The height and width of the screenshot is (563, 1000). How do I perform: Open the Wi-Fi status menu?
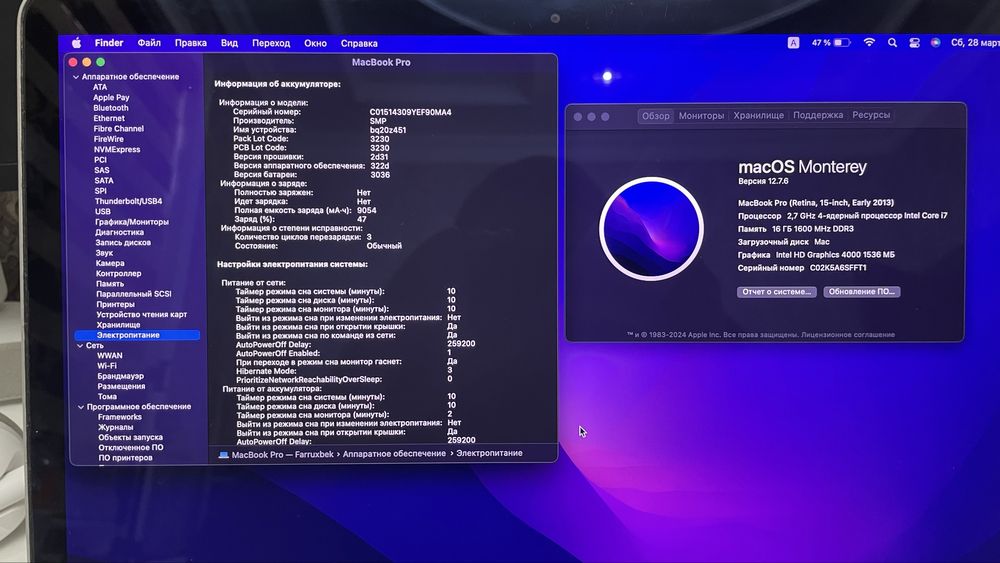point(869,43)
